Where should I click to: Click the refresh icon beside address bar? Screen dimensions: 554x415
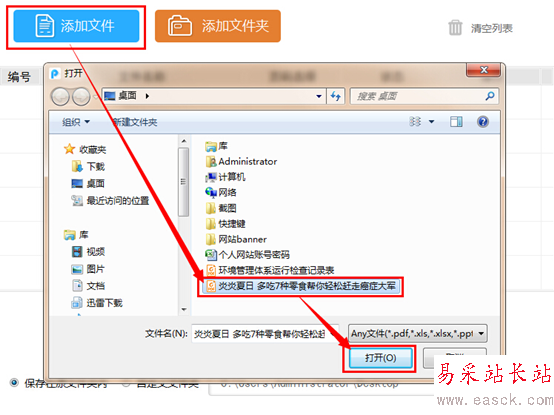(336, 96)
